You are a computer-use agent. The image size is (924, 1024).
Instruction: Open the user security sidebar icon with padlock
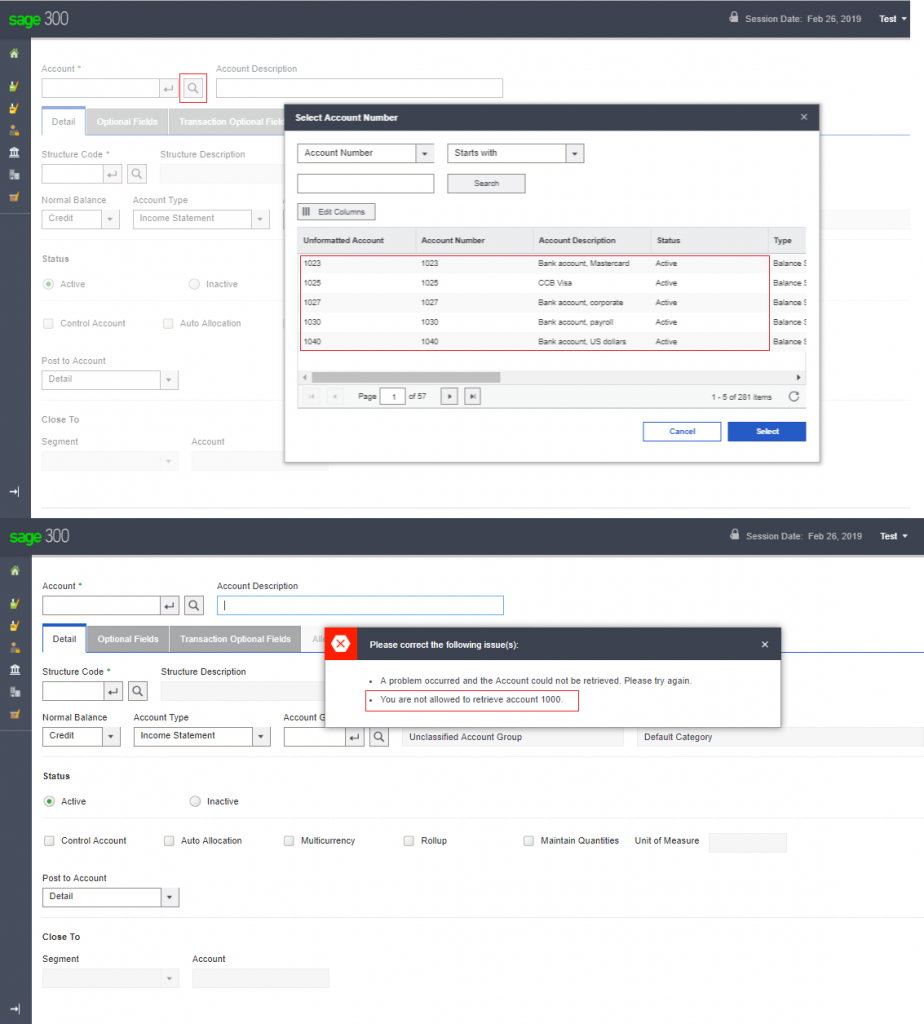14,128
